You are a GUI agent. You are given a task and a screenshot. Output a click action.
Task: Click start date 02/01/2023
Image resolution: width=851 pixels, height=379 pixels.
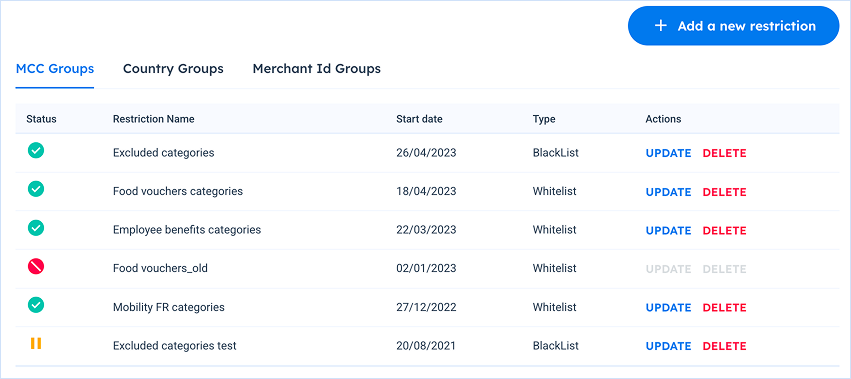[x=426, y=268]
